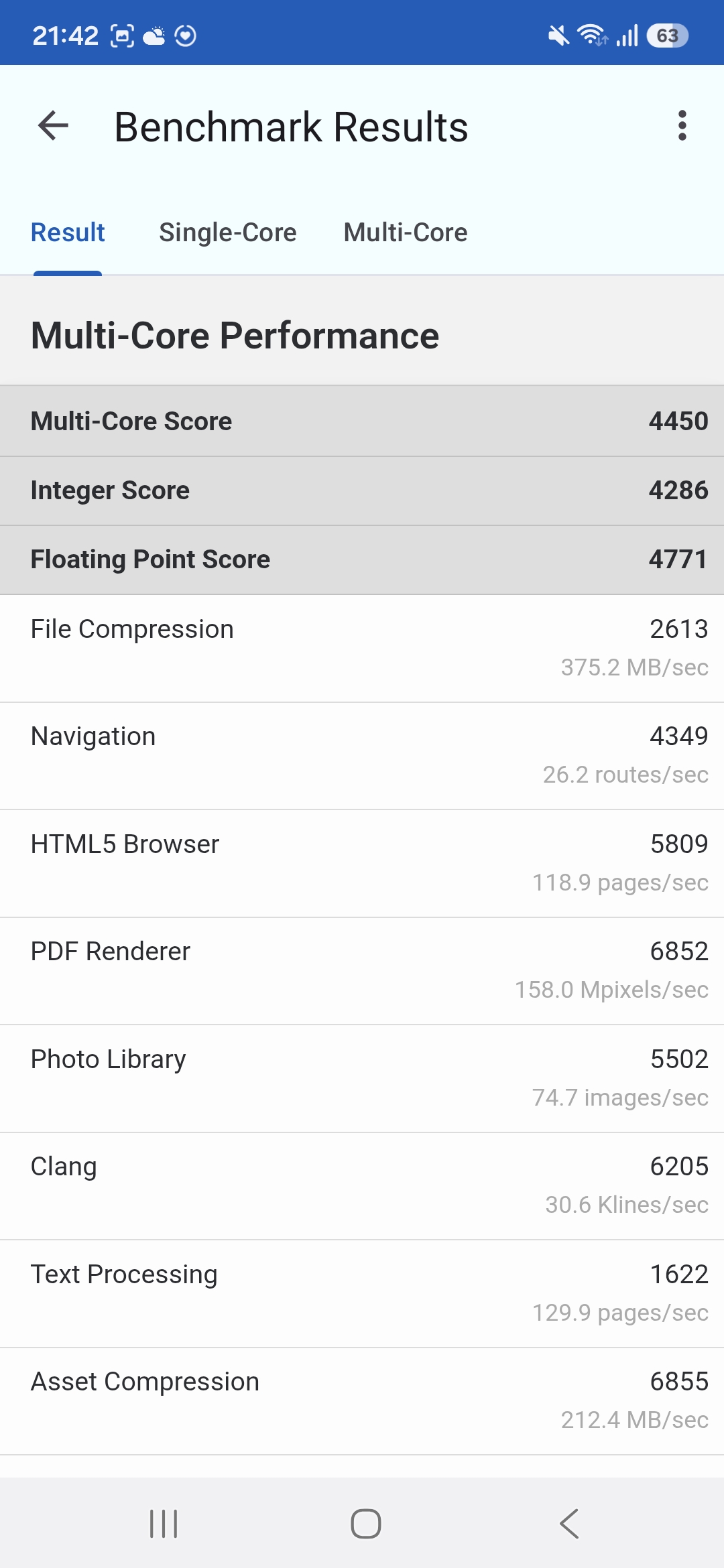
Task: Tap the battery level indicator
Action: point(667,36)
